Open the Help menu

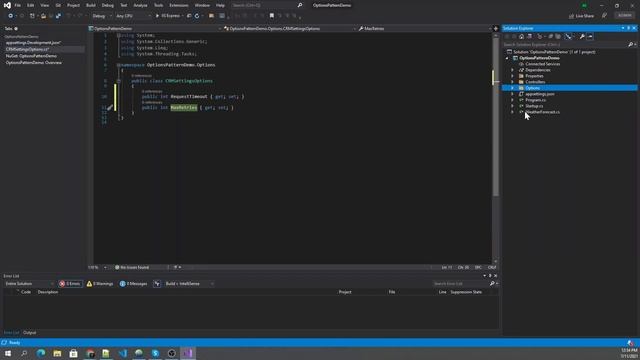click(220, 5)
